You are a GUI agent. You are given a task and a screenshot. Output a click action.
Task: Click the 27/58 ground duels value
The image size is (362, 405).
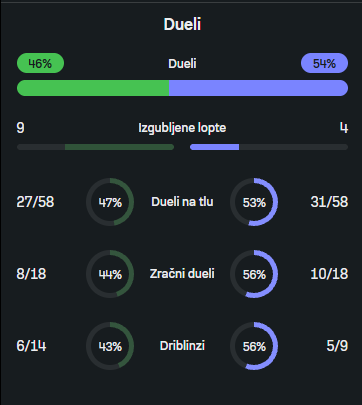[35, 202]
